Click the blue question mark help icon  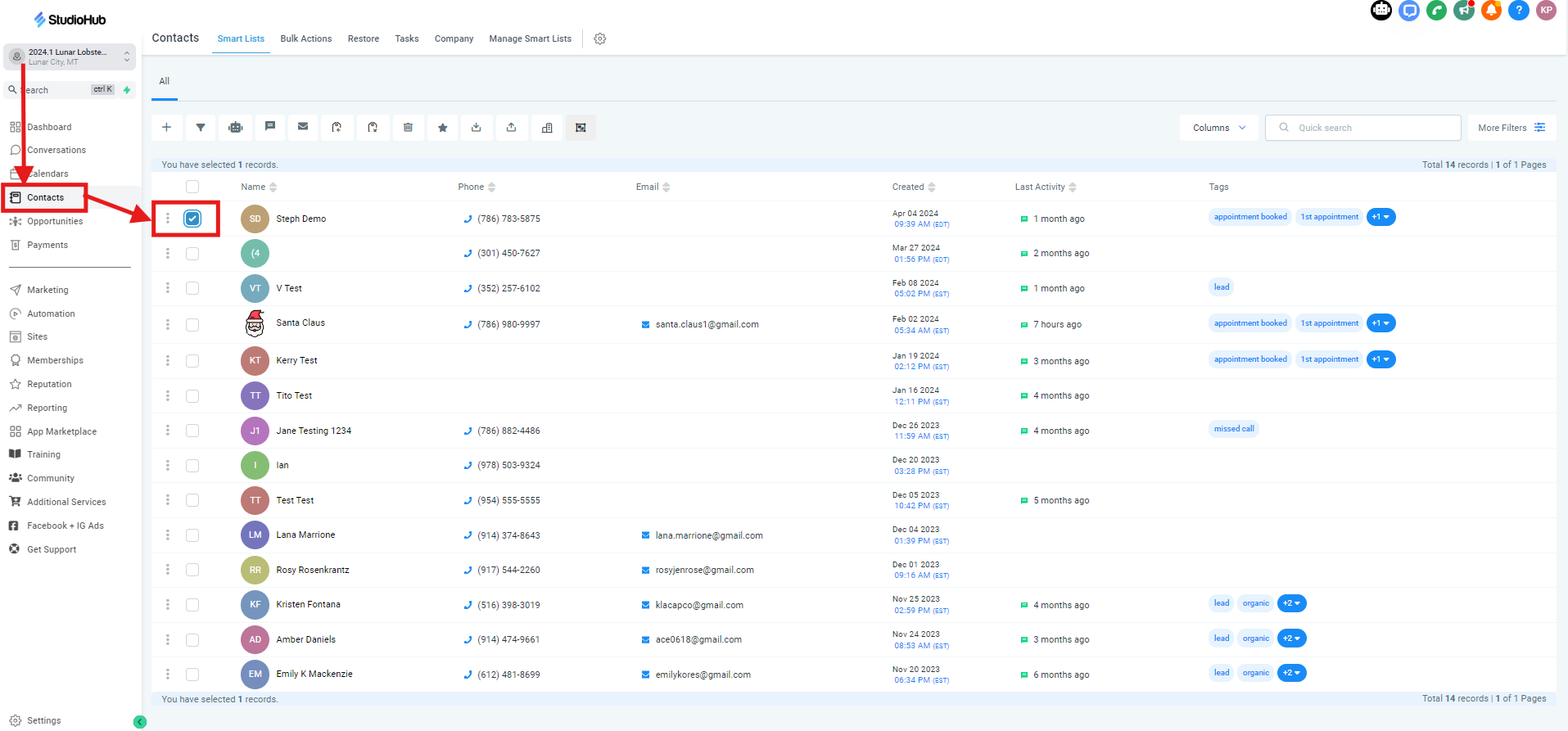(x=1519, y=11)
